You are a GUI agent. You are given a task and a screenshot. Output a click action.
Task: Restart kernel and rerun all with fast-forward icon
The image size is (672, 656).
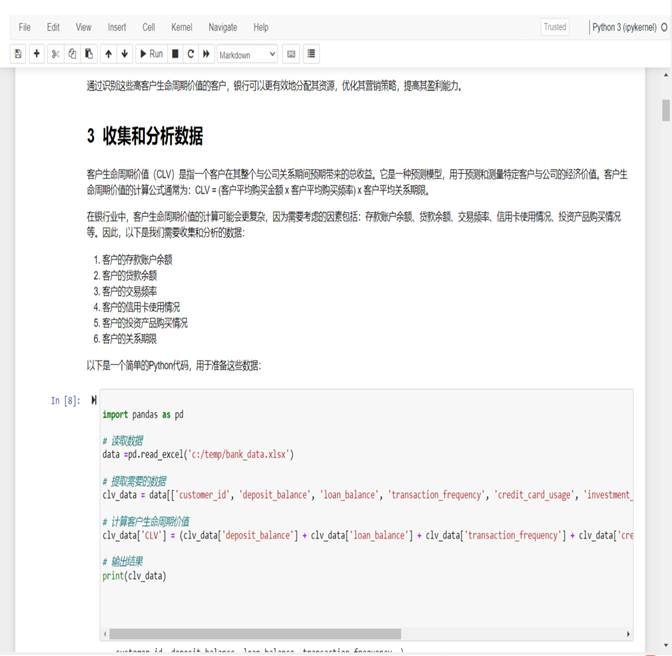click(207, 54)
